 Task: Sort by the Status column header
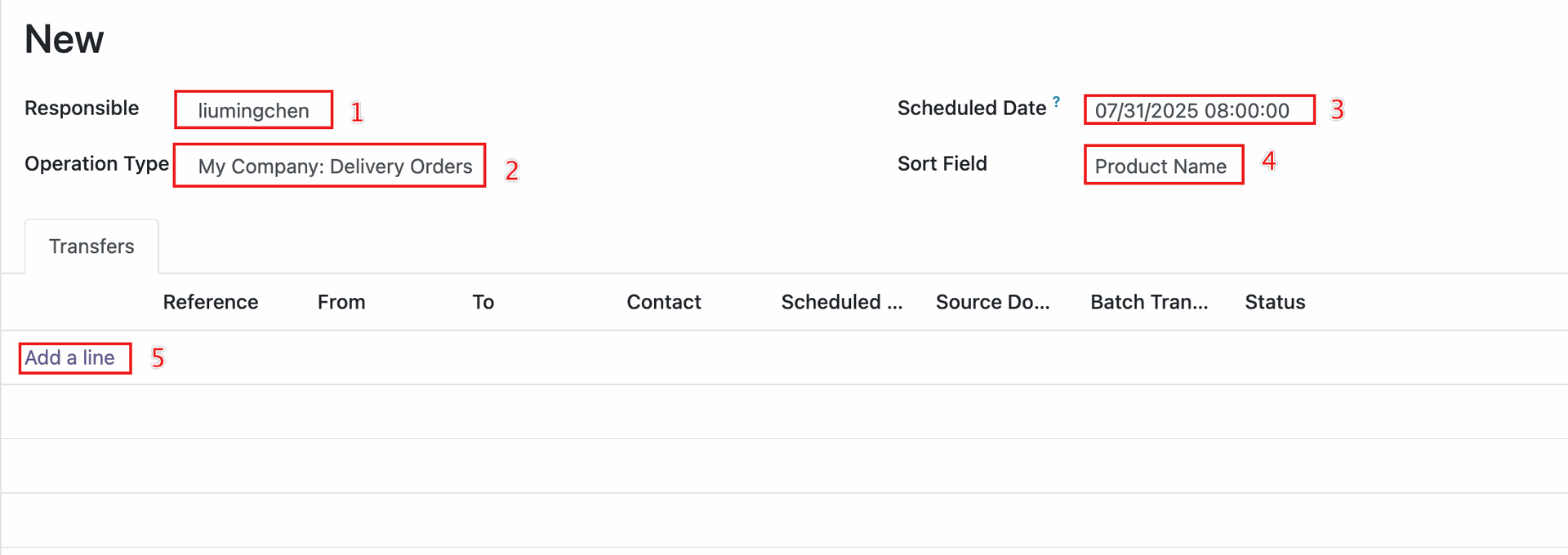pyautogui.click(x=1275, y=302)
